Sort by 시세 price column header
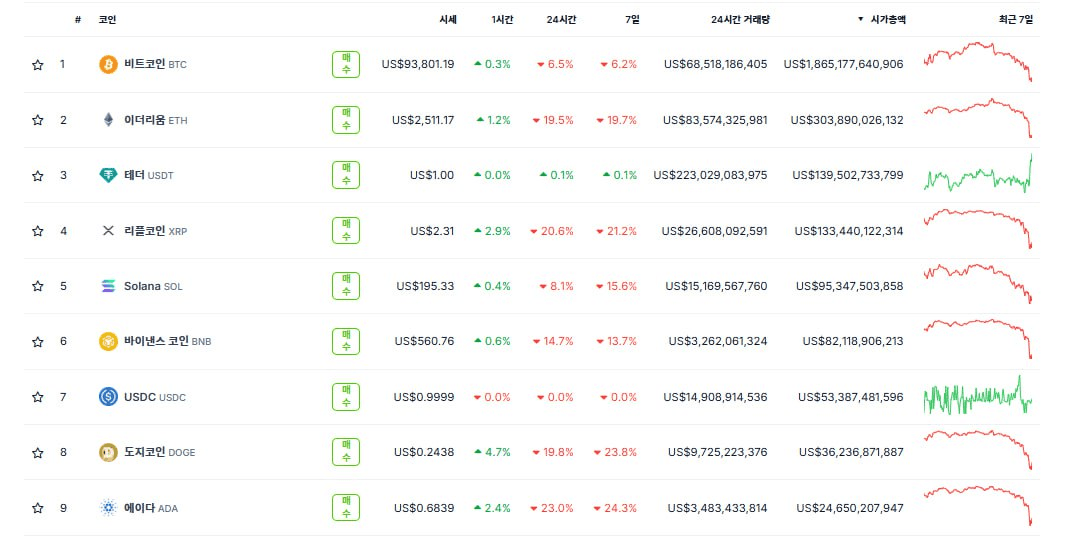1076x538 pixels. [447, 19]
